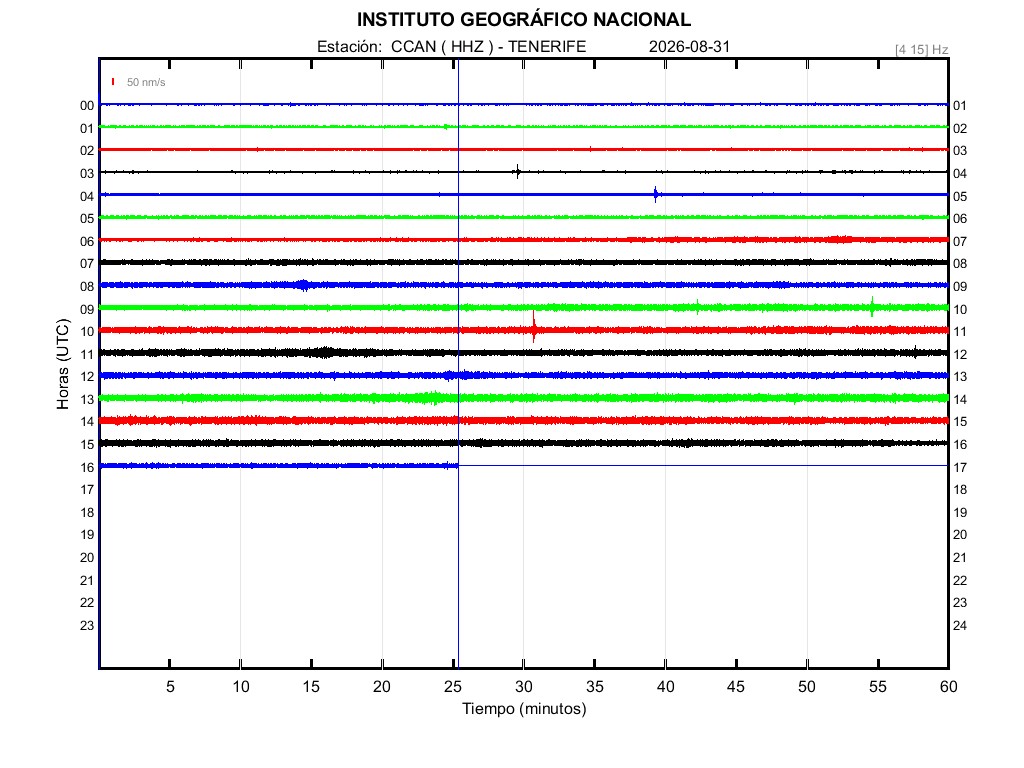Click right hour label 10
Screen dimensions: 1024x768
pos(960,310)
